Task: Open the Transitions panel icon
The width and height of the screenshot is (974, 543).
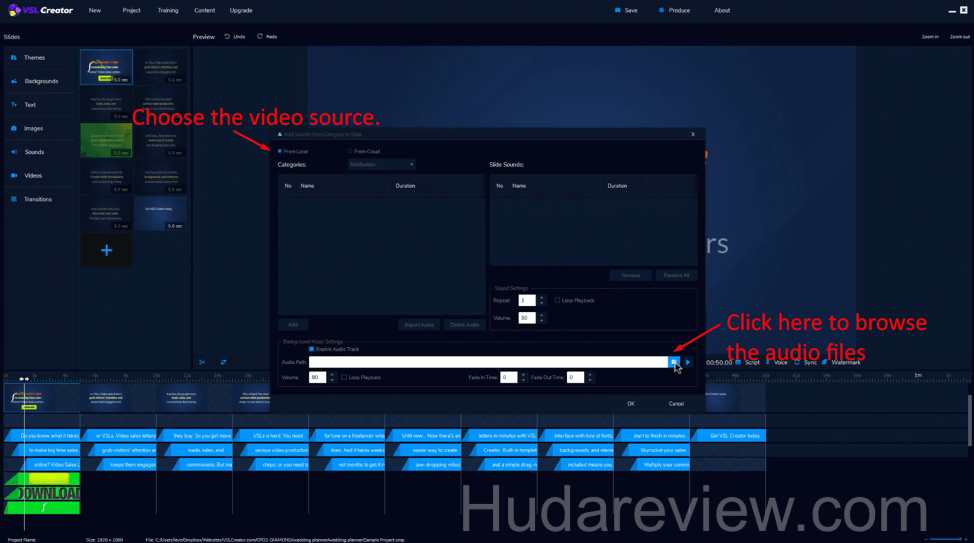Action: click(x=14, y=199)
